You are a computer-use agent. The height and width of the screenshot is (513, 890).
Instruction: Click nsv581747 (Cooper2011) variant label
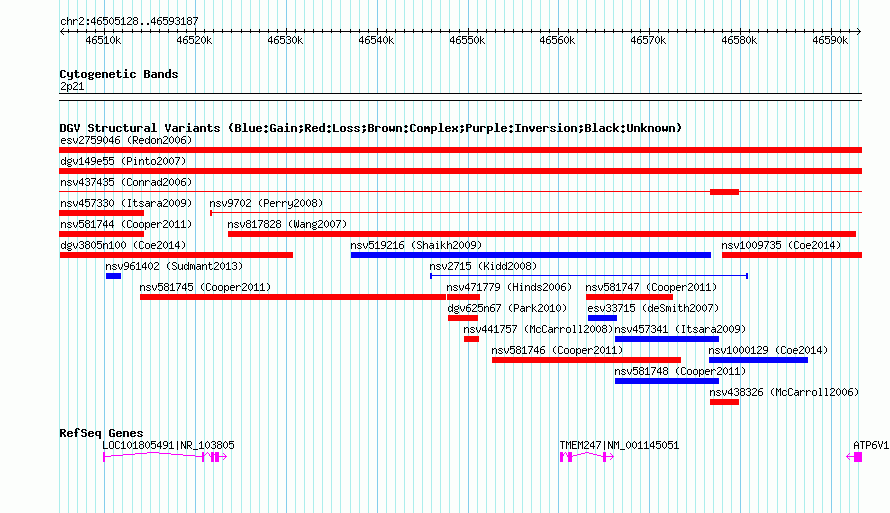pyautogui.click(x=652, y=287)
